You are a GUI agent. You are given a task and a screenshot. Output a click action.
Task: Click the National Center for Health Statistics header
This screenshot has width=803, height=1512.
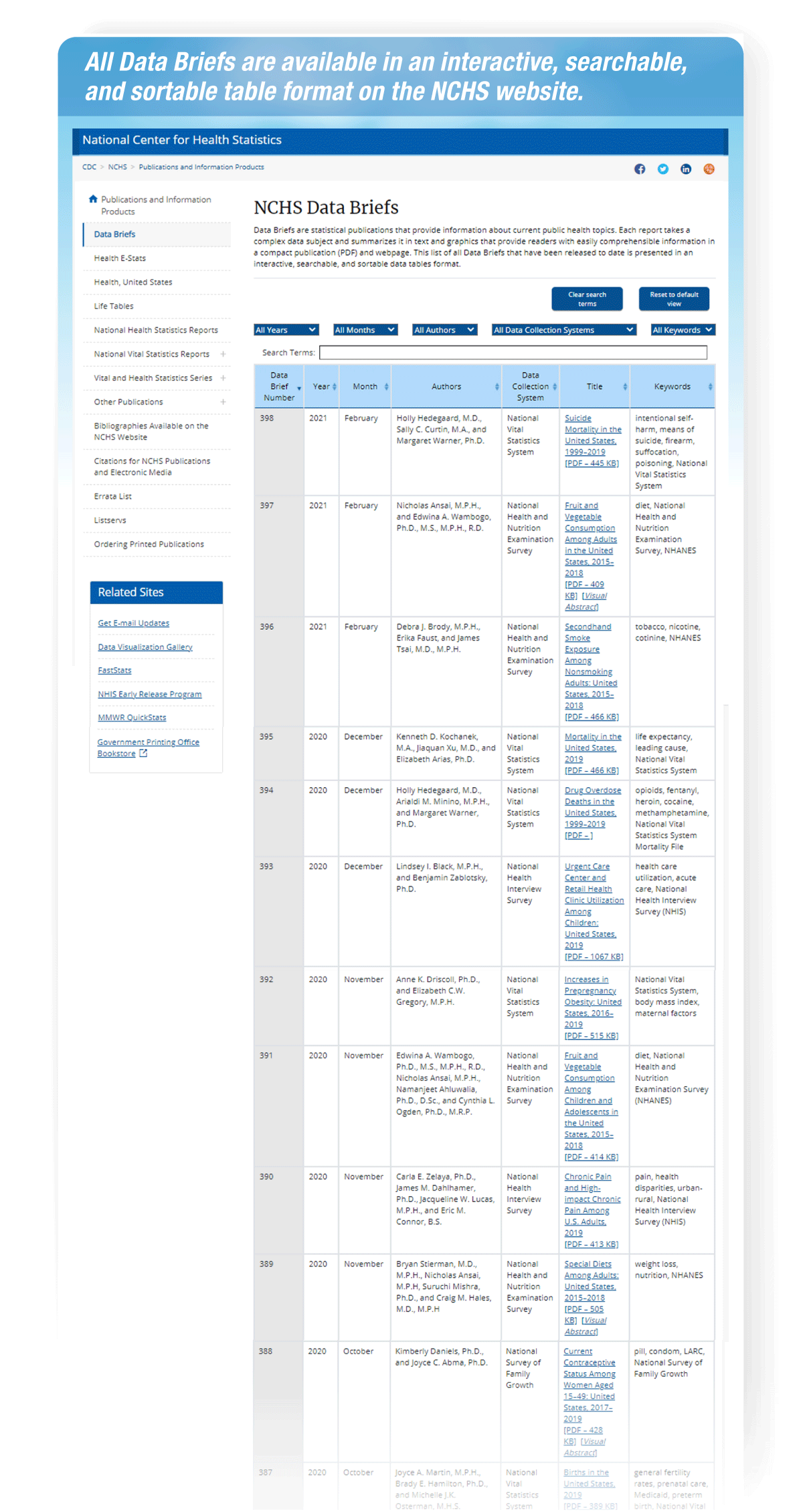[x=182, y=140]
